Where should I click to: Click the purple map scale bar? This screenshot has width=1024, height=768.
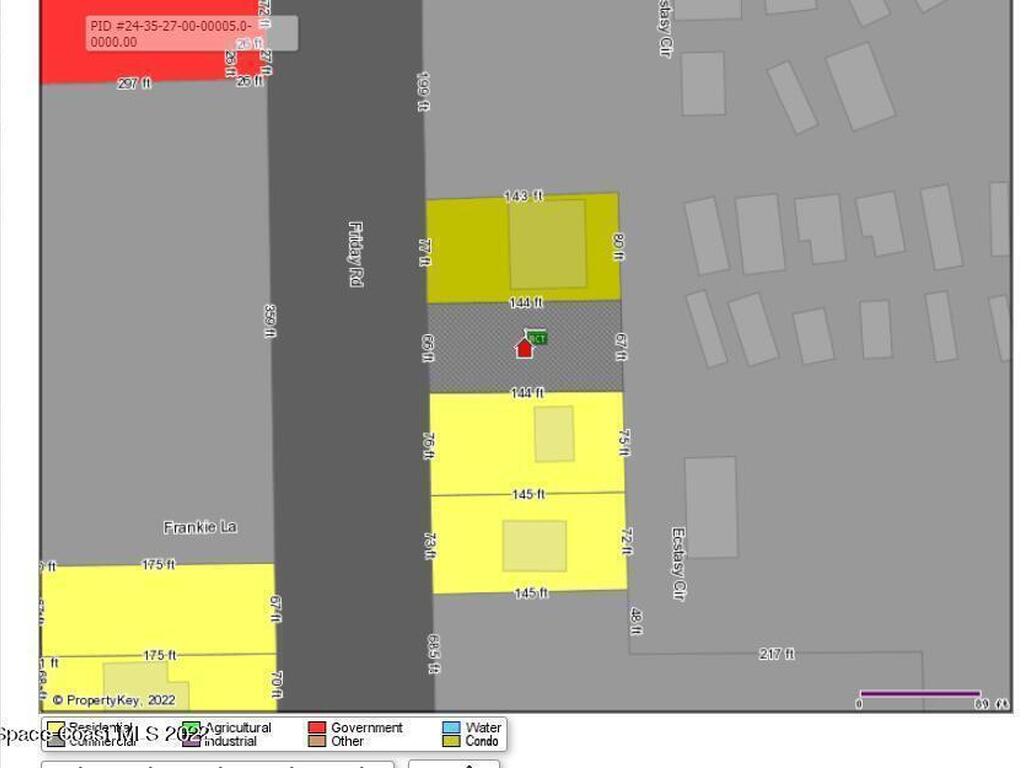click(919, 693)
